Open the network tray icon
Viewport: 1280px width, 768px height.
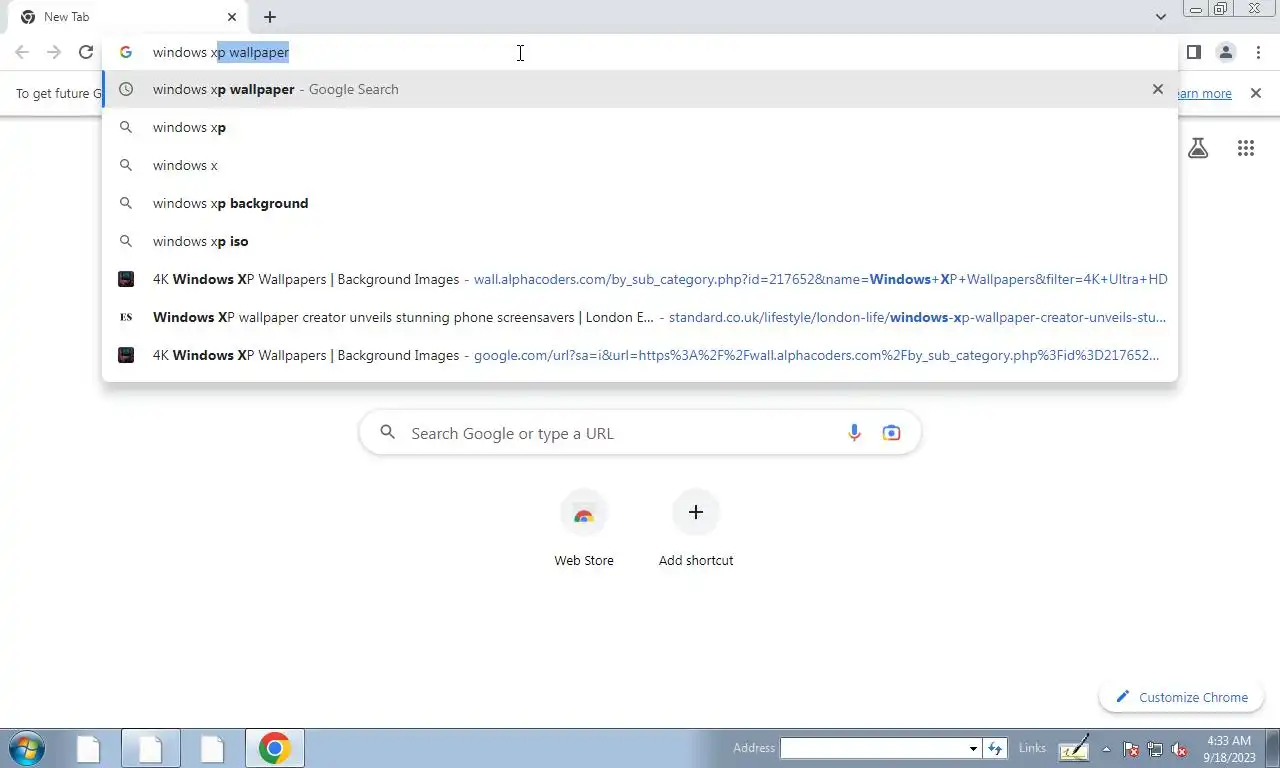[1155, 748]
